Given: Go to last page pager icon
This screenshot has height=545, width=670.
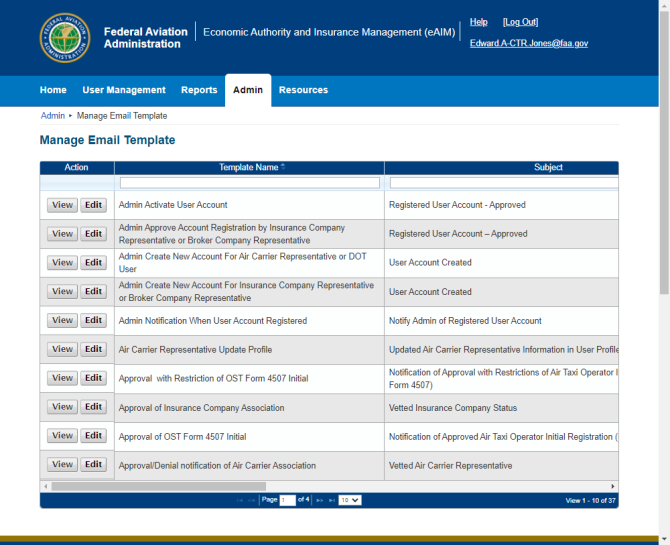Looking at the screenshot, I should (x=332, y=500).
